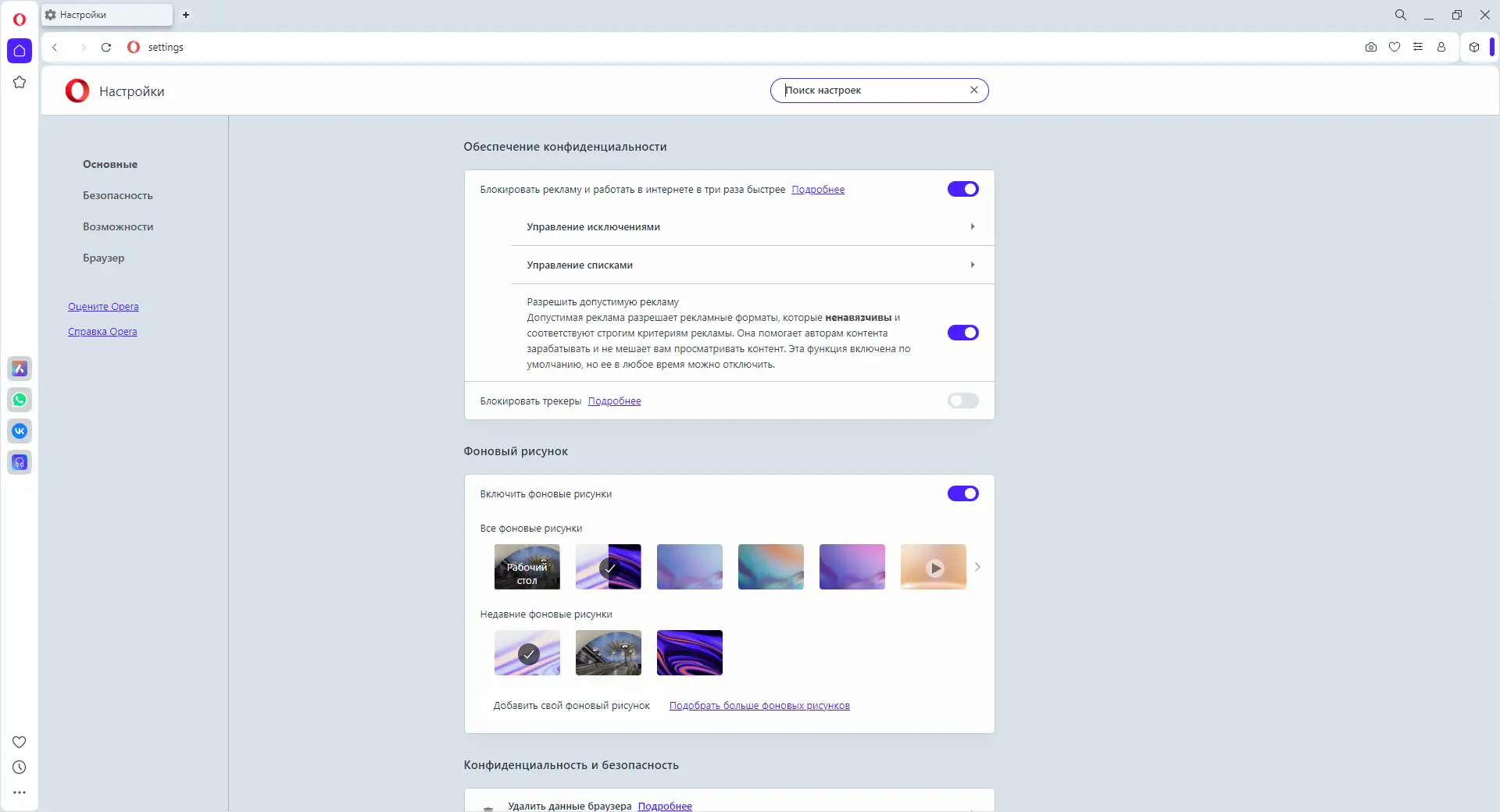The image size is (1500, 812).
Task: Open Подробнее link for Удалить данные браузера
Action: (x=665, y=806)
